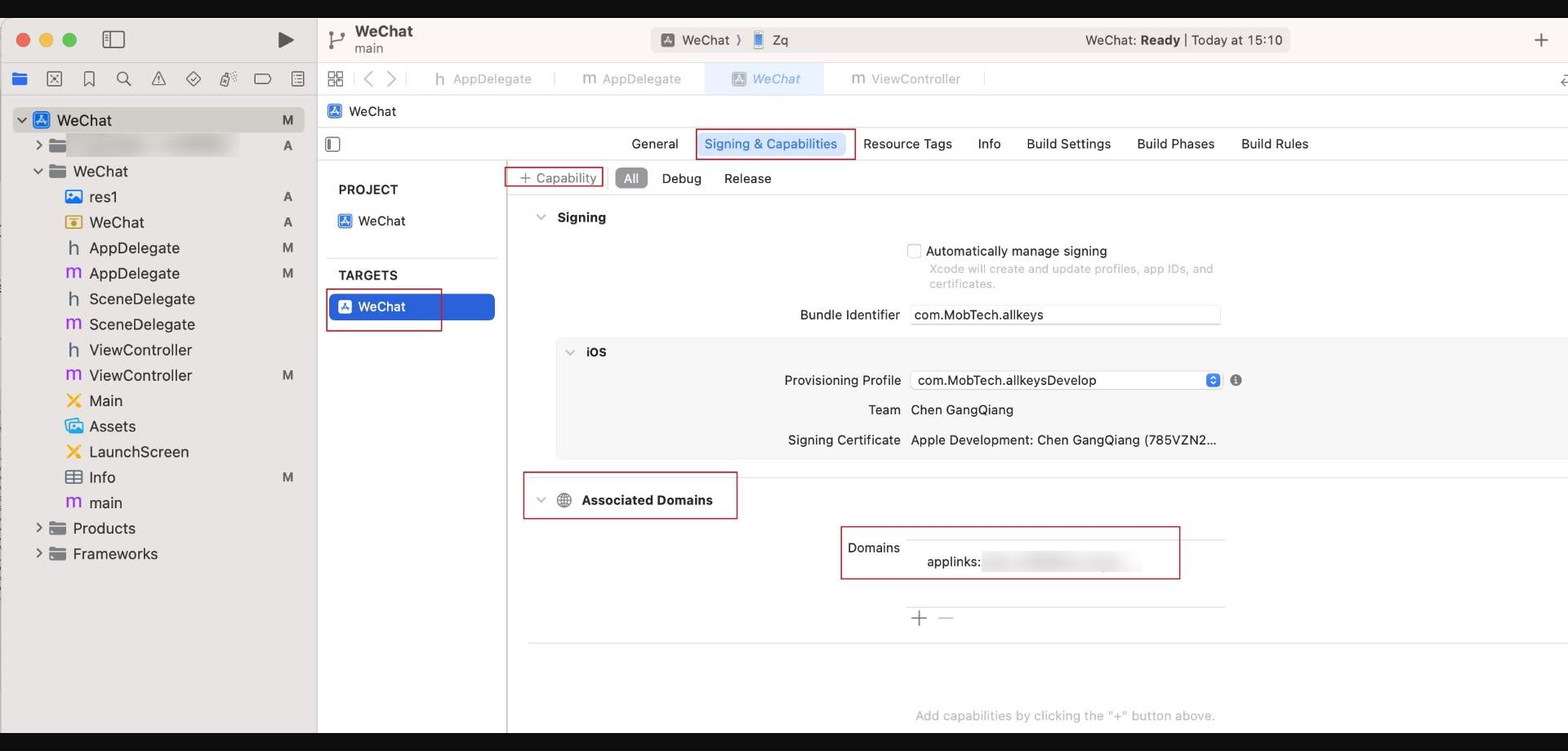Open the LaunchScreen storyboard
Viewport: 1568px width, 751px height.
coord(139,452)
